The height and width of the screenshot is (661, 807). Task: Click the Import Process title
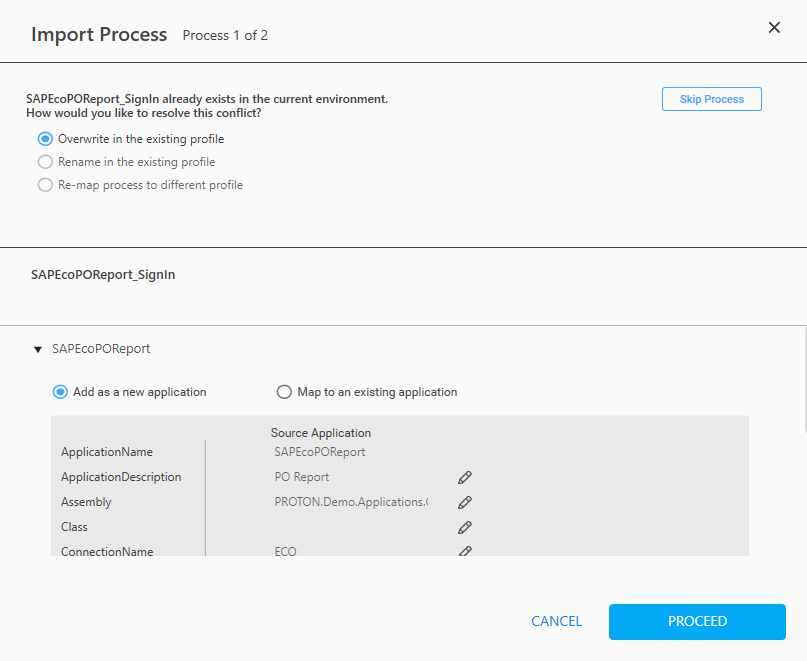(x=99, y=34)
